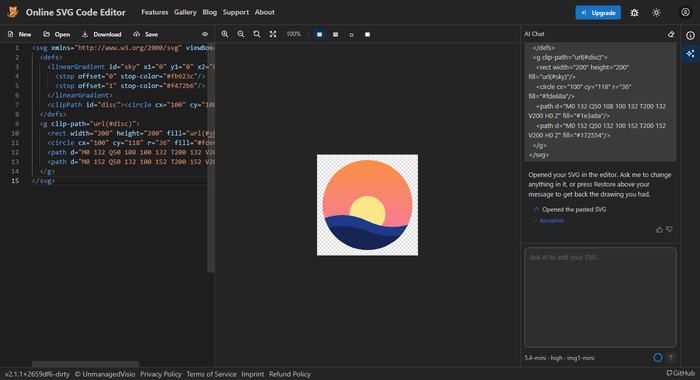Open the bug report icon
Viewport: 700px width, 380px height.
tap(634, 13)
